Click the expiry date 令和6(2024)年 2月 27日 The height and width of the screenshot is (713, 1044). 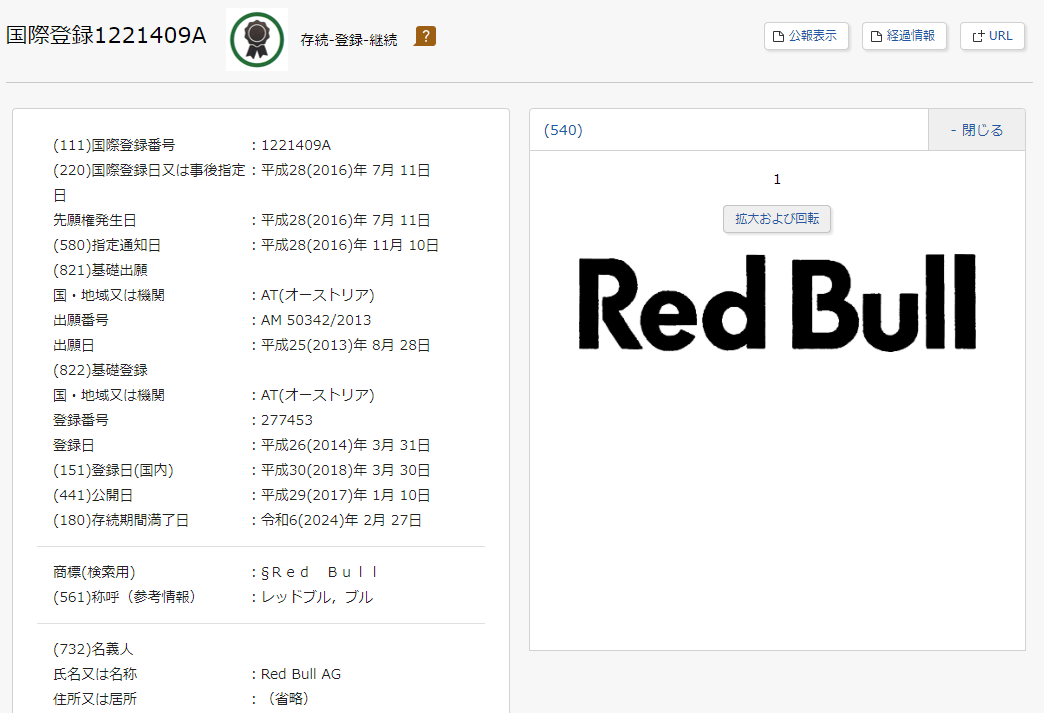(x=342, y=520)
